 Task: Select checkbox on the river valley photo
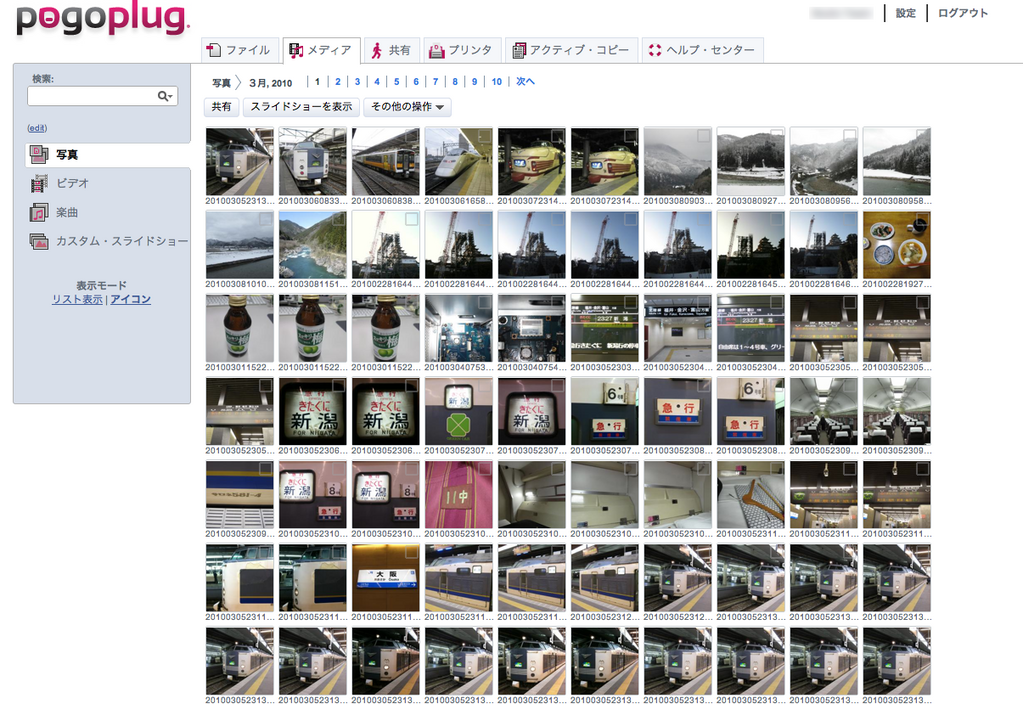[x=337, y=219]
